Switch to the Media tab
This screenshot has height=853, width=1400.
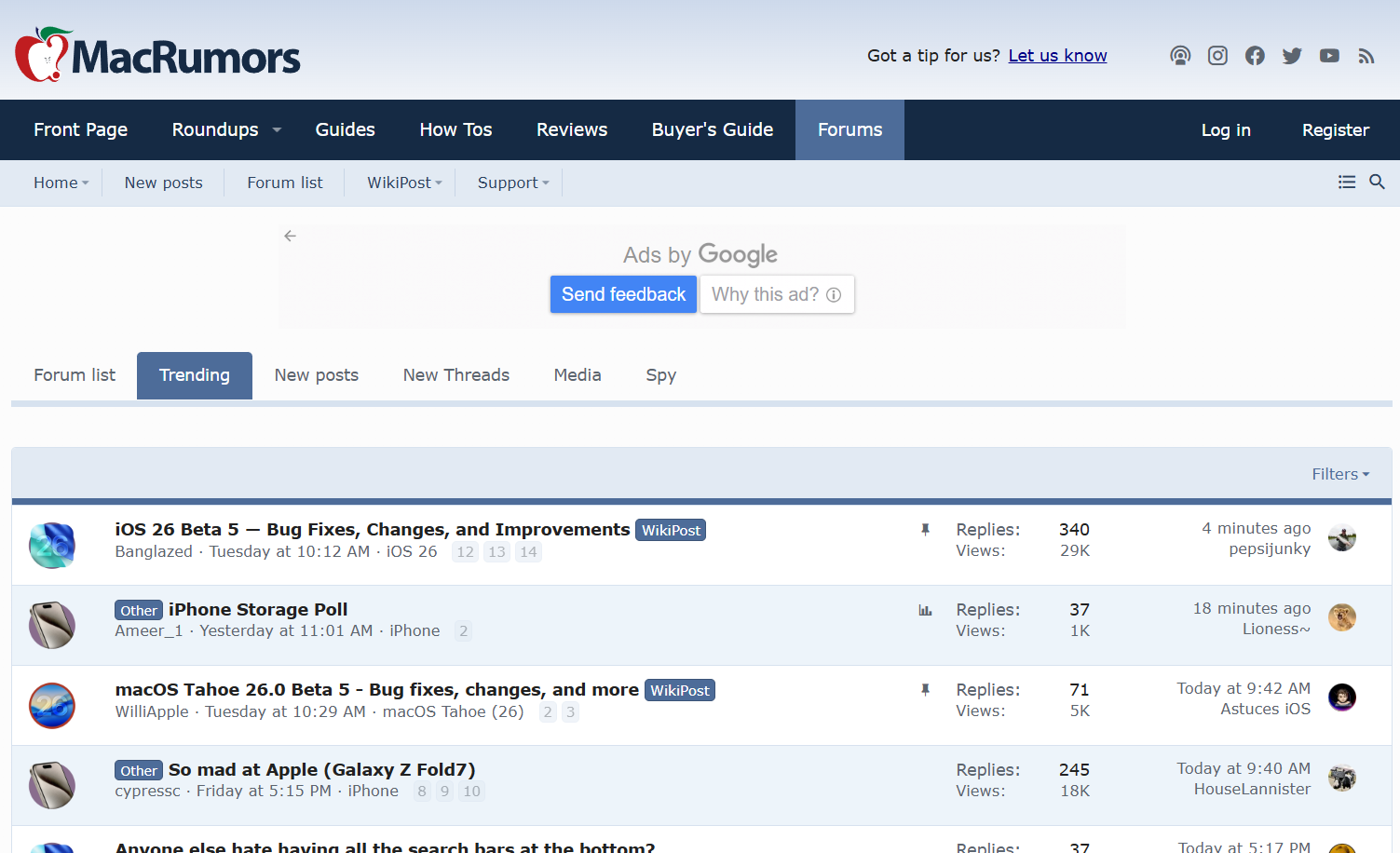pos(578,375)
